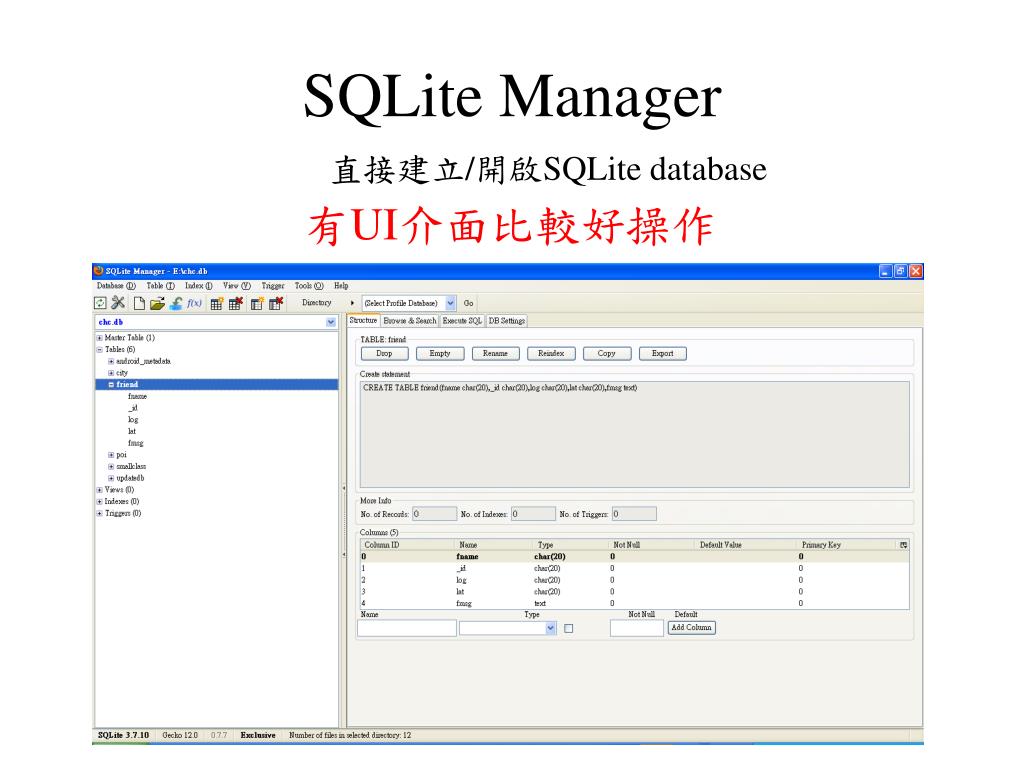This screenshot has width=1024, height=768.
Task: Switch to the Browse & Search tab
Action: [409, 321]
